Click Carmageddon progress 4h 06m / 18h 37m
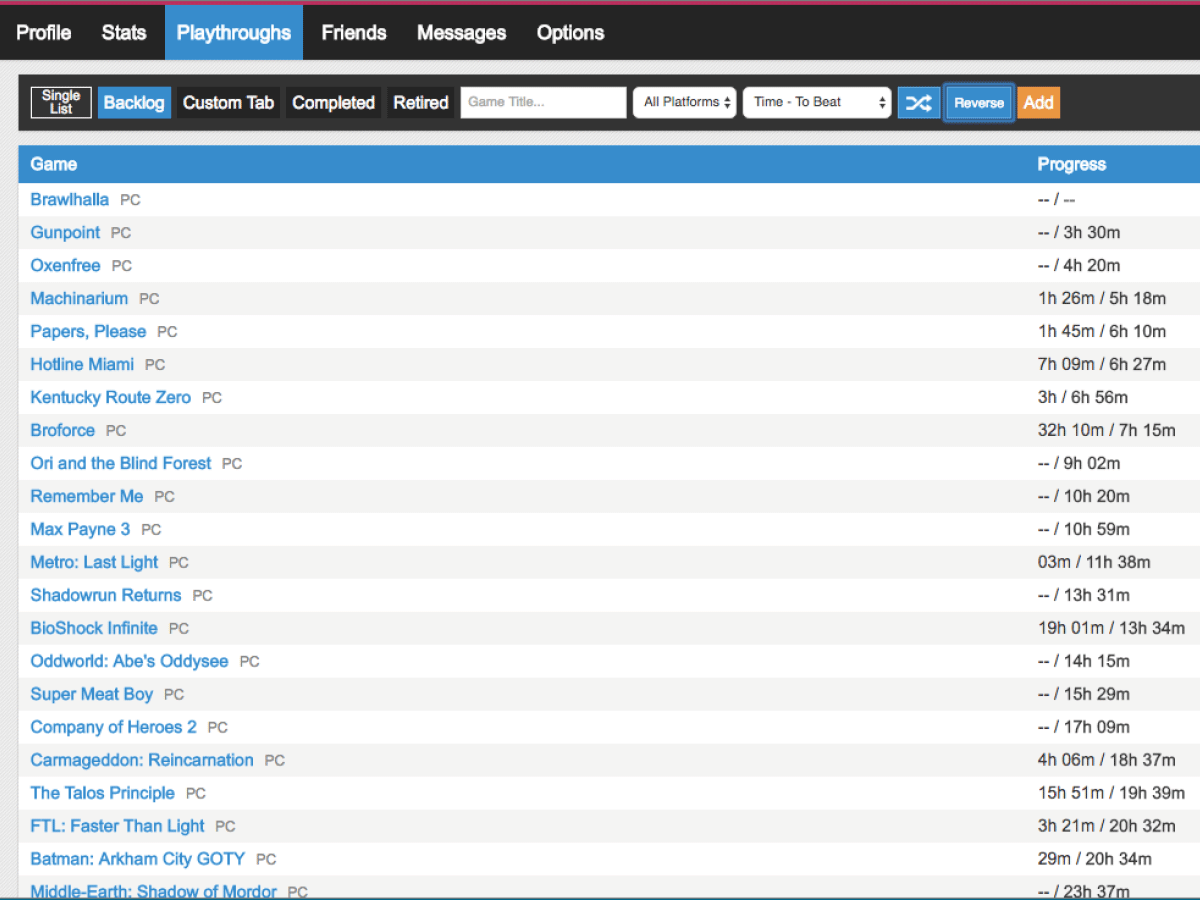 click(x=1107, y=760)
